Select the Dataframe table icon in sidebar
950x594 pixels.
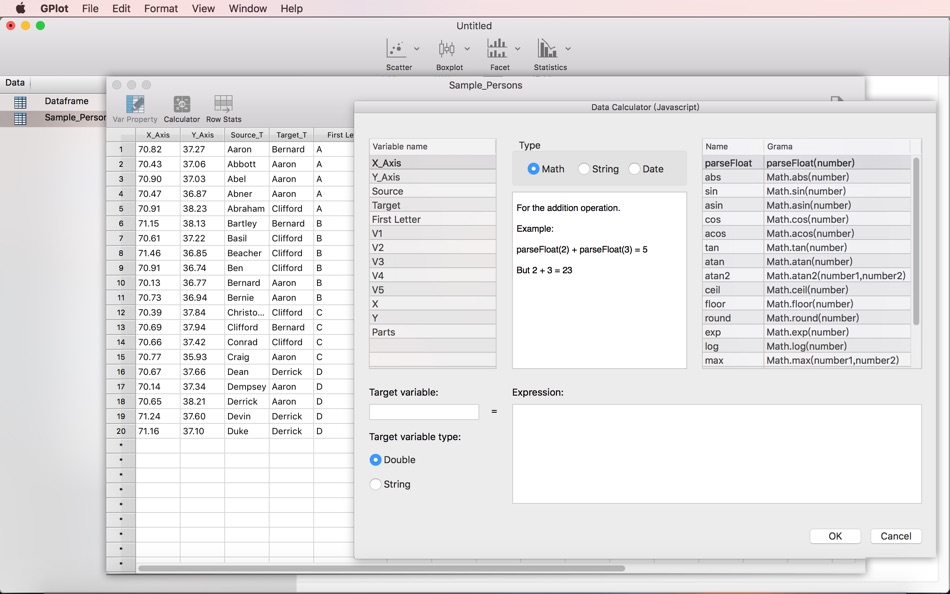pos(20,101)
